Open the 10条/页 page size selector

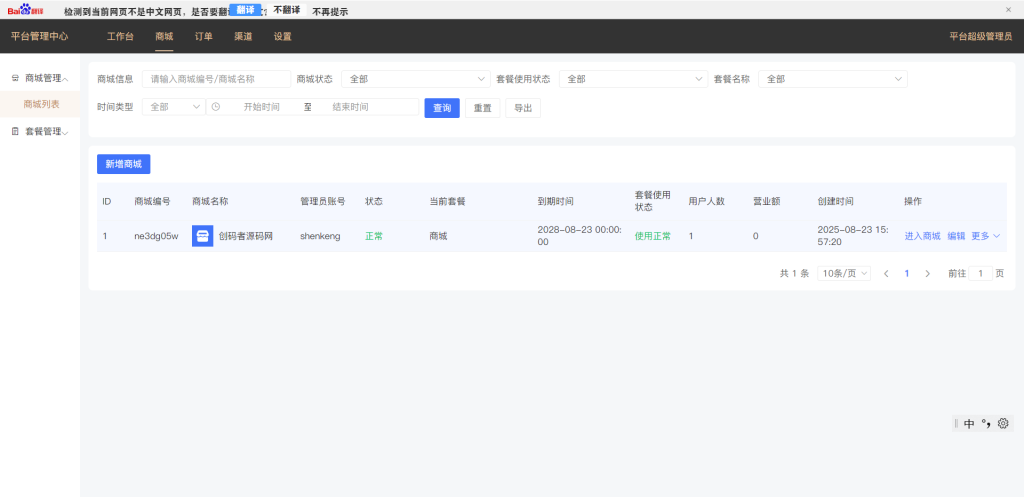click(x=843, y=273)
